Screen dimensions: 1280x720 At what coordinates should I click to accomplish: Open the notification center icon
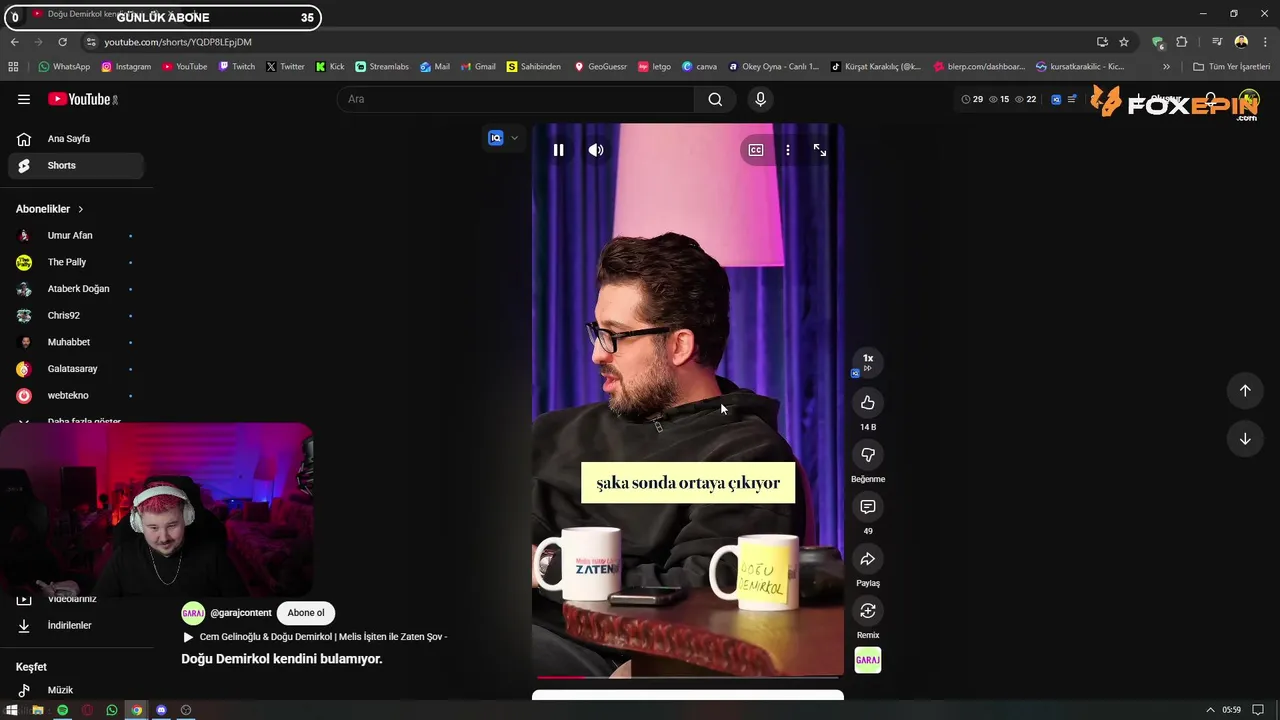point(1258,710)
